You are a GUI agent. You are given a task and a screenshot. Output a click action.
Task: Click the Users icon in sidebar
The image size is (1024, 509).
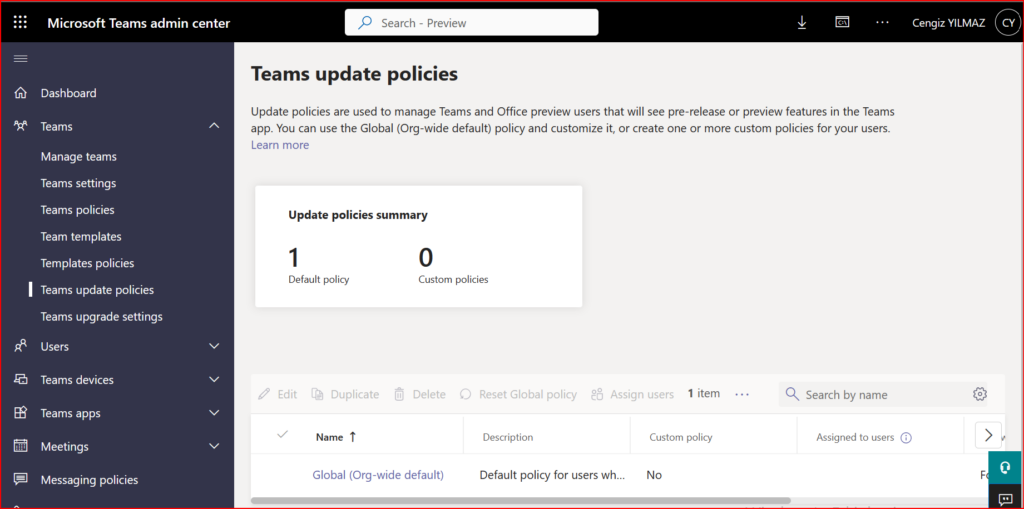point(21,346)
